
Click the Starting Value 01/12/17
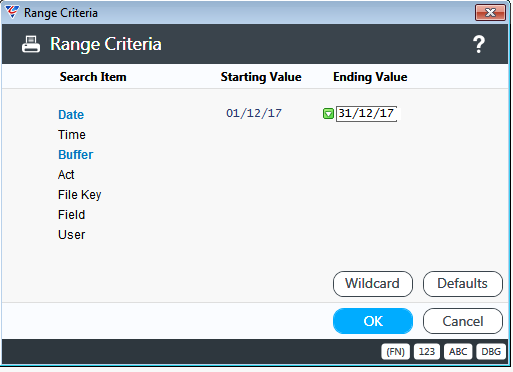tap(254, 113)
